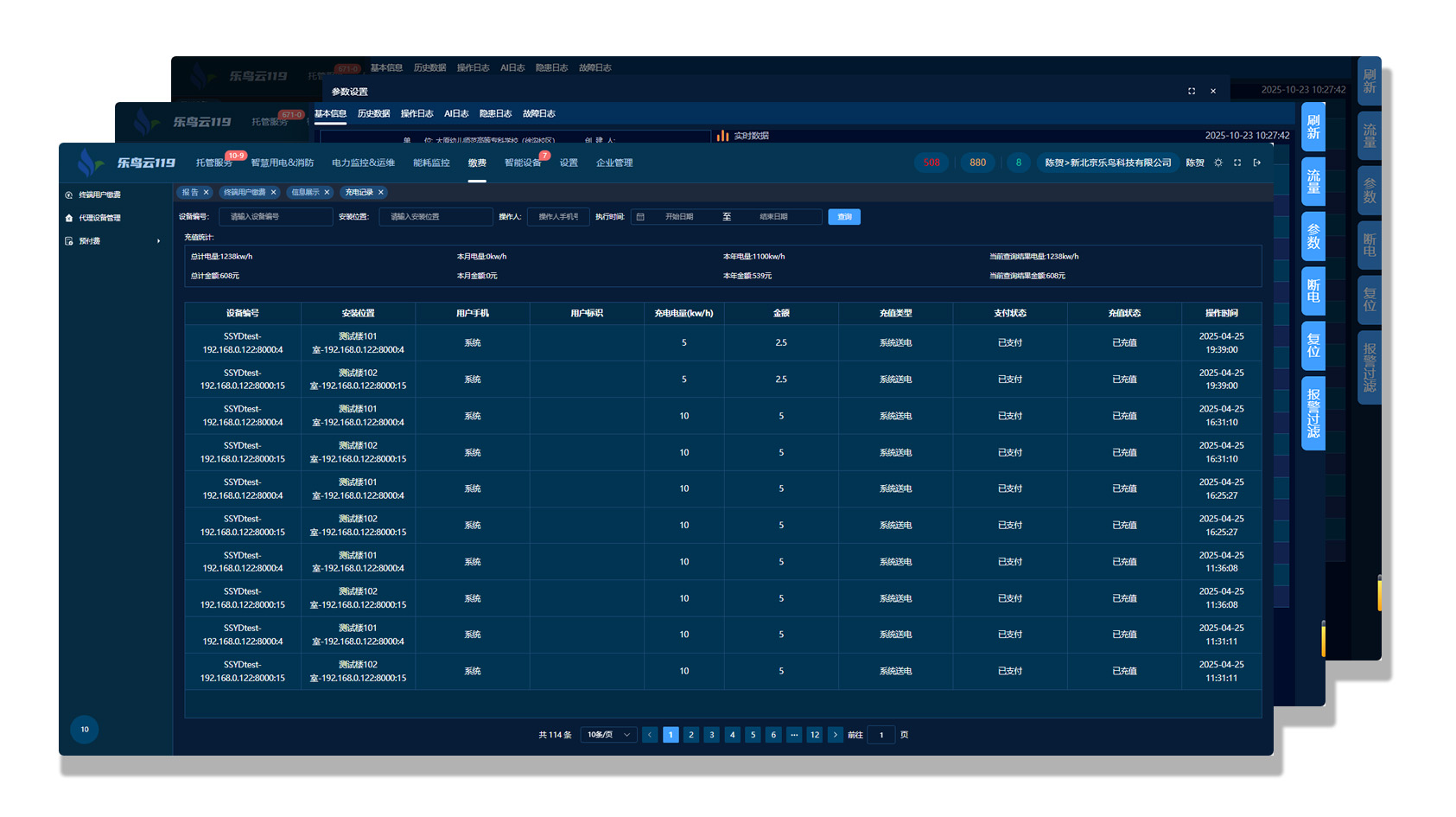Click the red 508 alarm counter badge

tap(931, 163)
